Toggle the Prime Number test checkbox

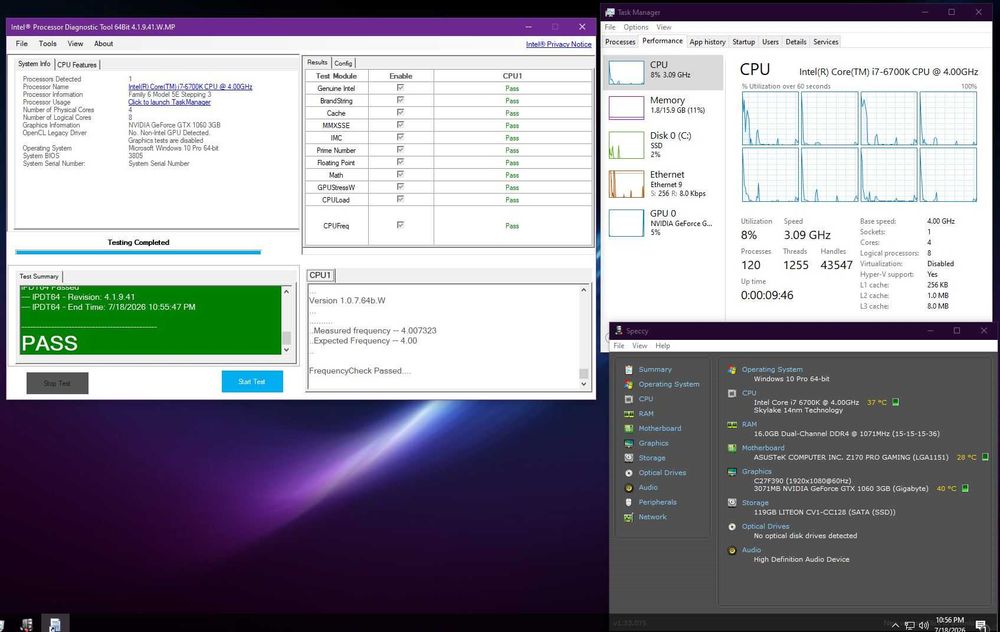coord(401,149)
